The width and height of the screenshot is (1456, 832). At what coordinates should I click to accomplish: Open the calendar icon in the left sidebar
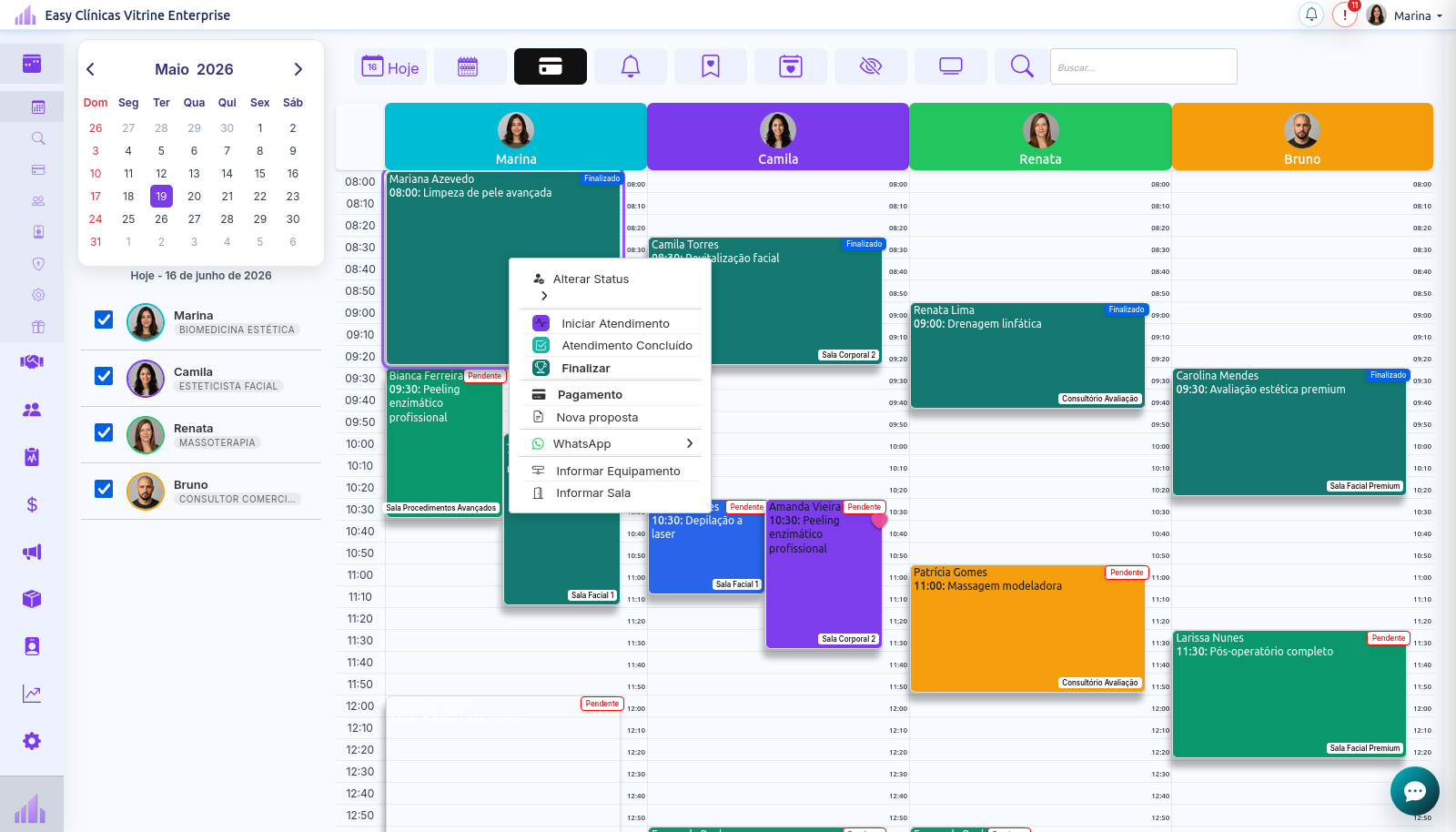point(38,107)
